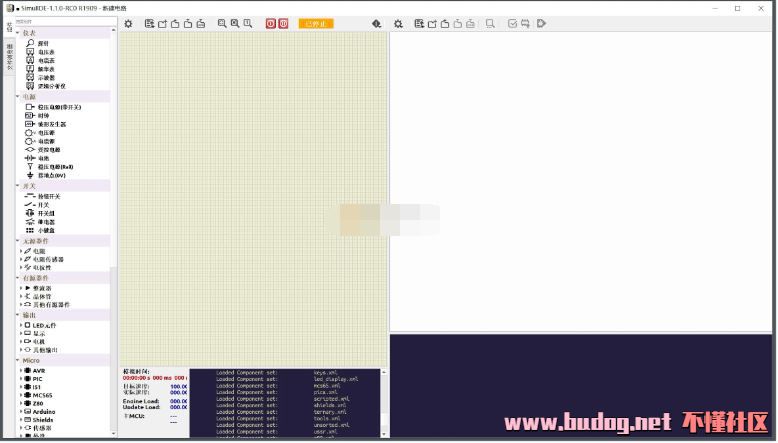Viewport: 778px width, 443px height.
Task: Click the first magnifier zoom icon
Action: pos(222,23)
